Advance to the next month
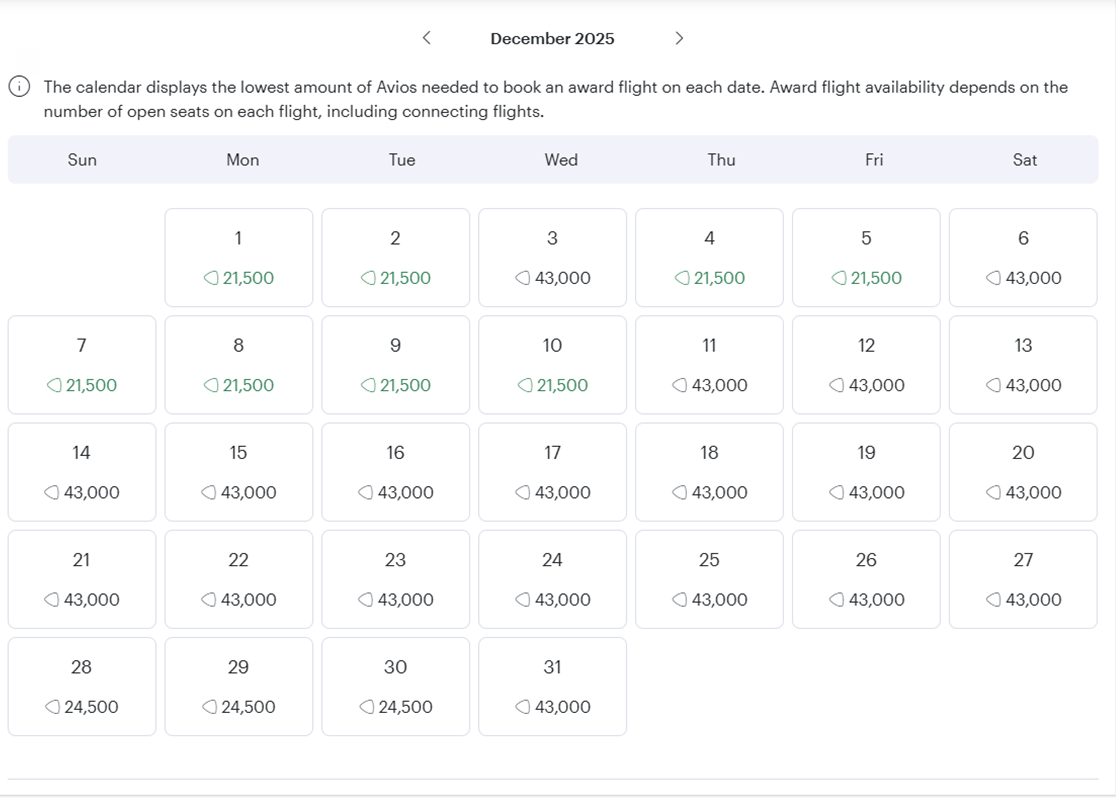The image size is (1116, 798). point(679,38)
